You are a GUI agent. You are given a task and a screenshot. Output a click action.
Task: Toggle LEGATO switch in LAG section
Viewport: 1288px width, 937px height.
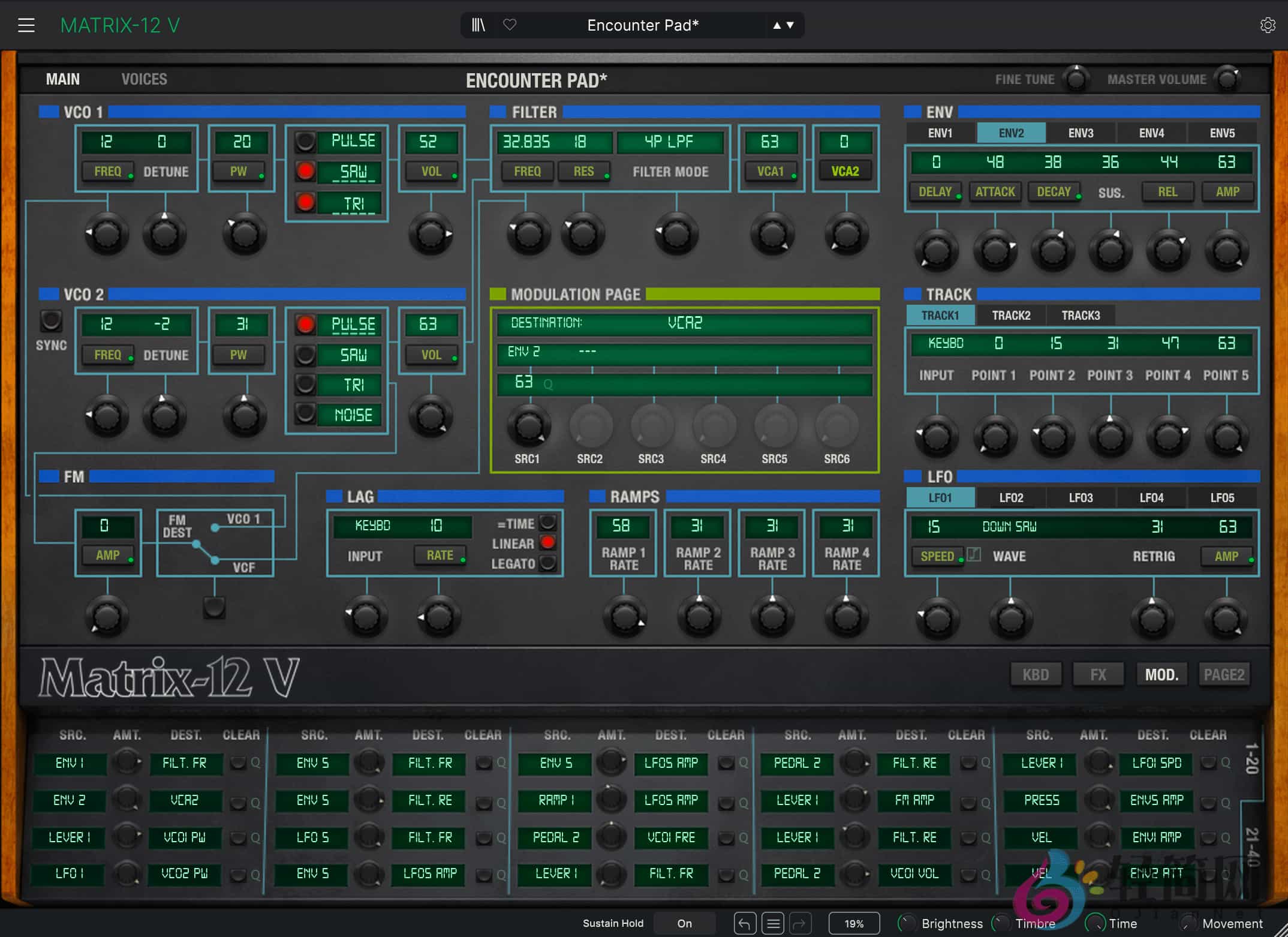[x=547, y=563]
